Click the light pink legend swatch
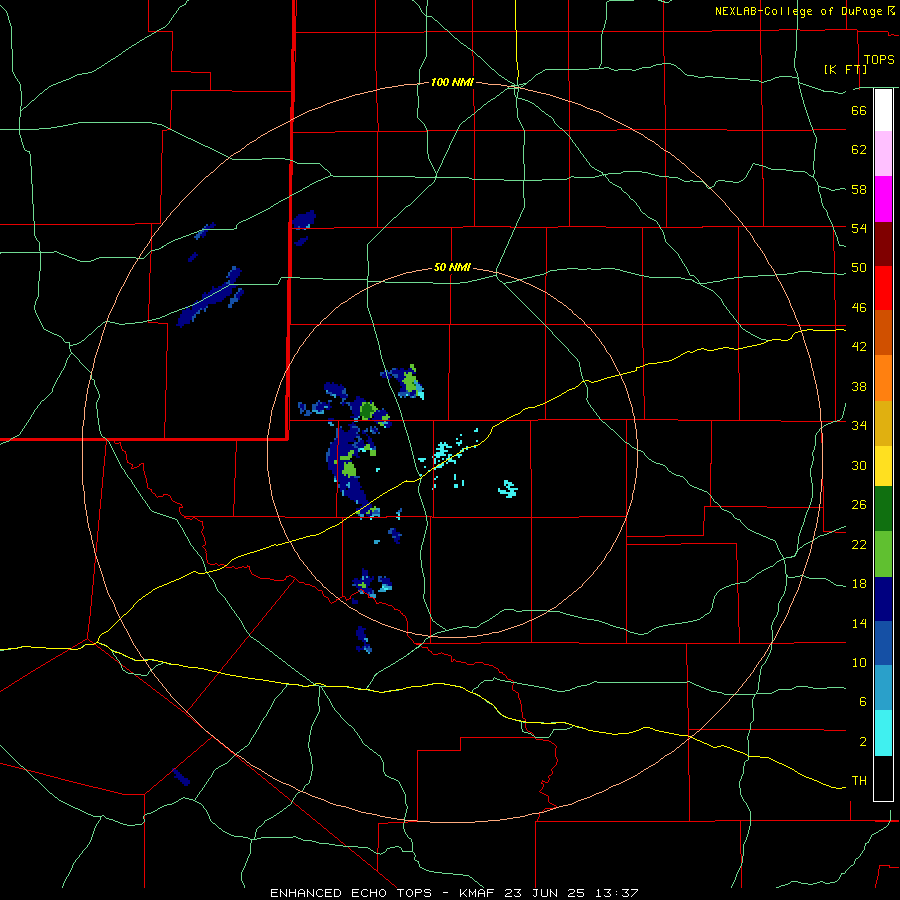The height and width of the screenshot is (900, 900). [883, 154]
